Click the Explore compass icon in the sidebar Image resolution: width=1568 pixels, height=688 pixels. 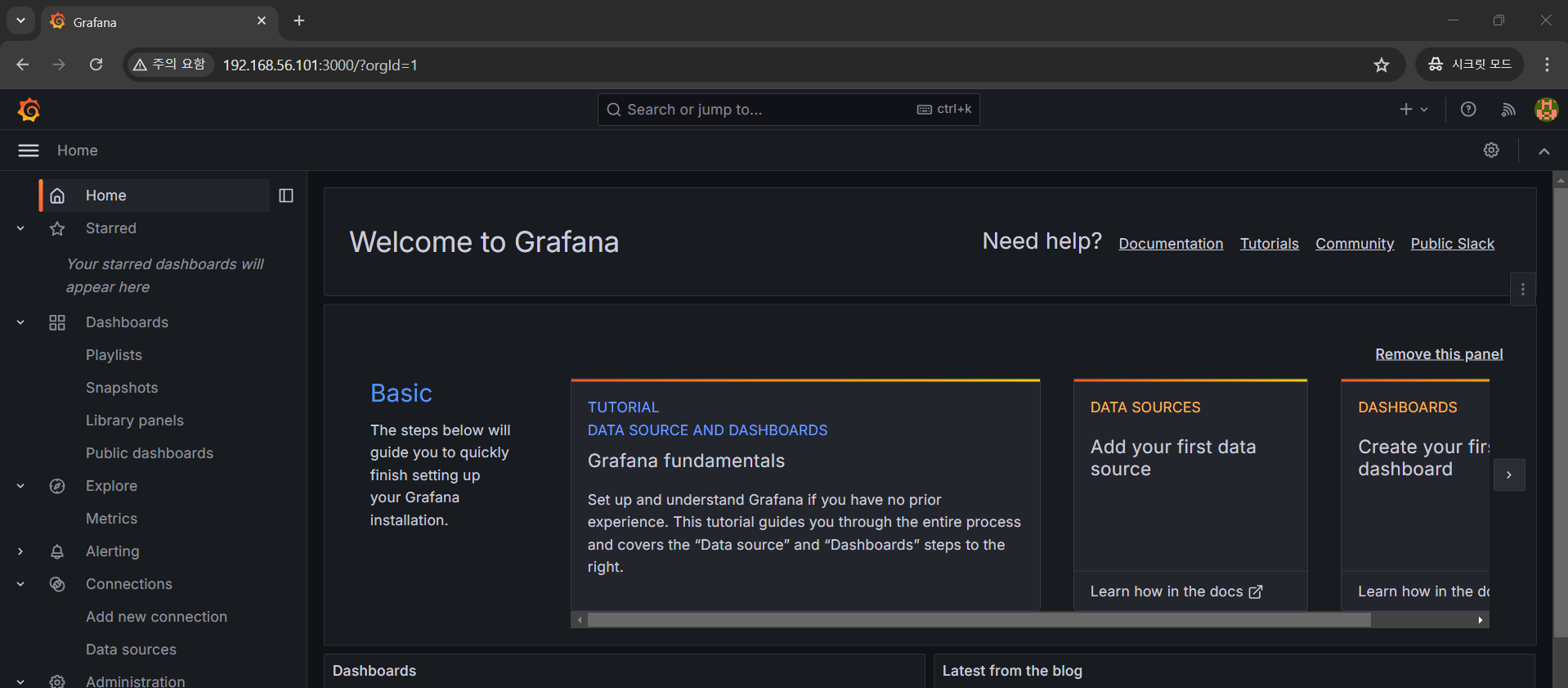tap(57, 486)
